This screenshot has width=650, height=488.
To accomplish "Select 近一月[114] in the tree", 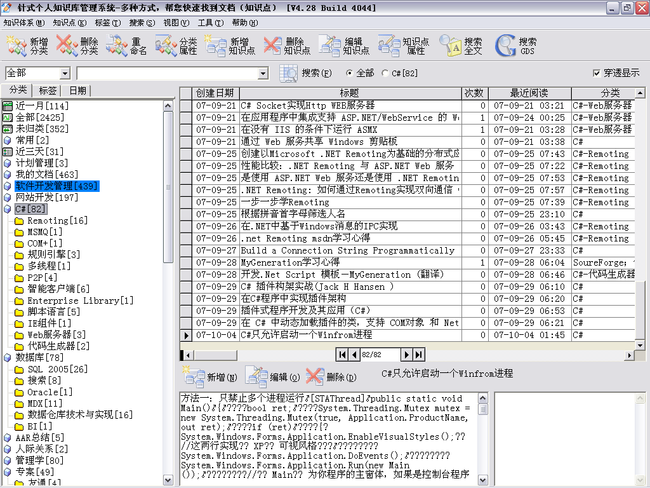I will click(x=42, y=106).
